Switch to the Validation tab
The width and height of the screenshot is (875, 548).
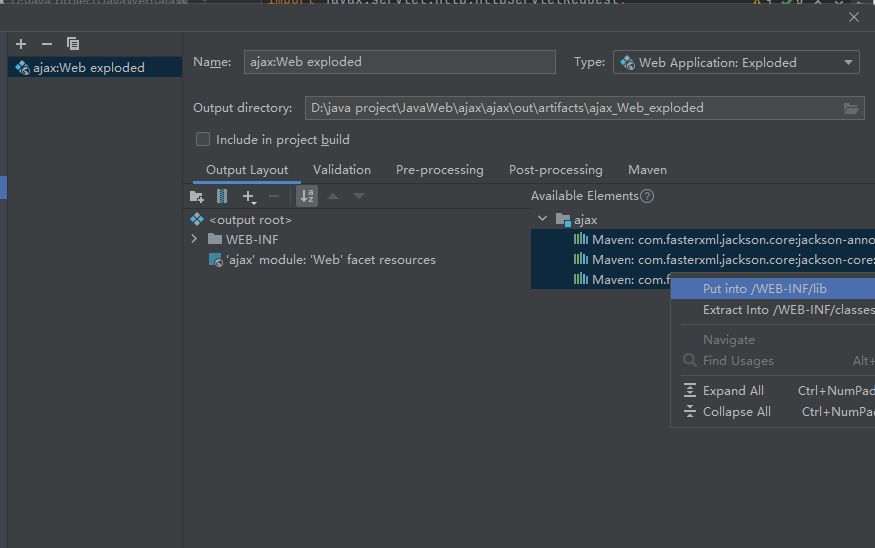(341, 170)
